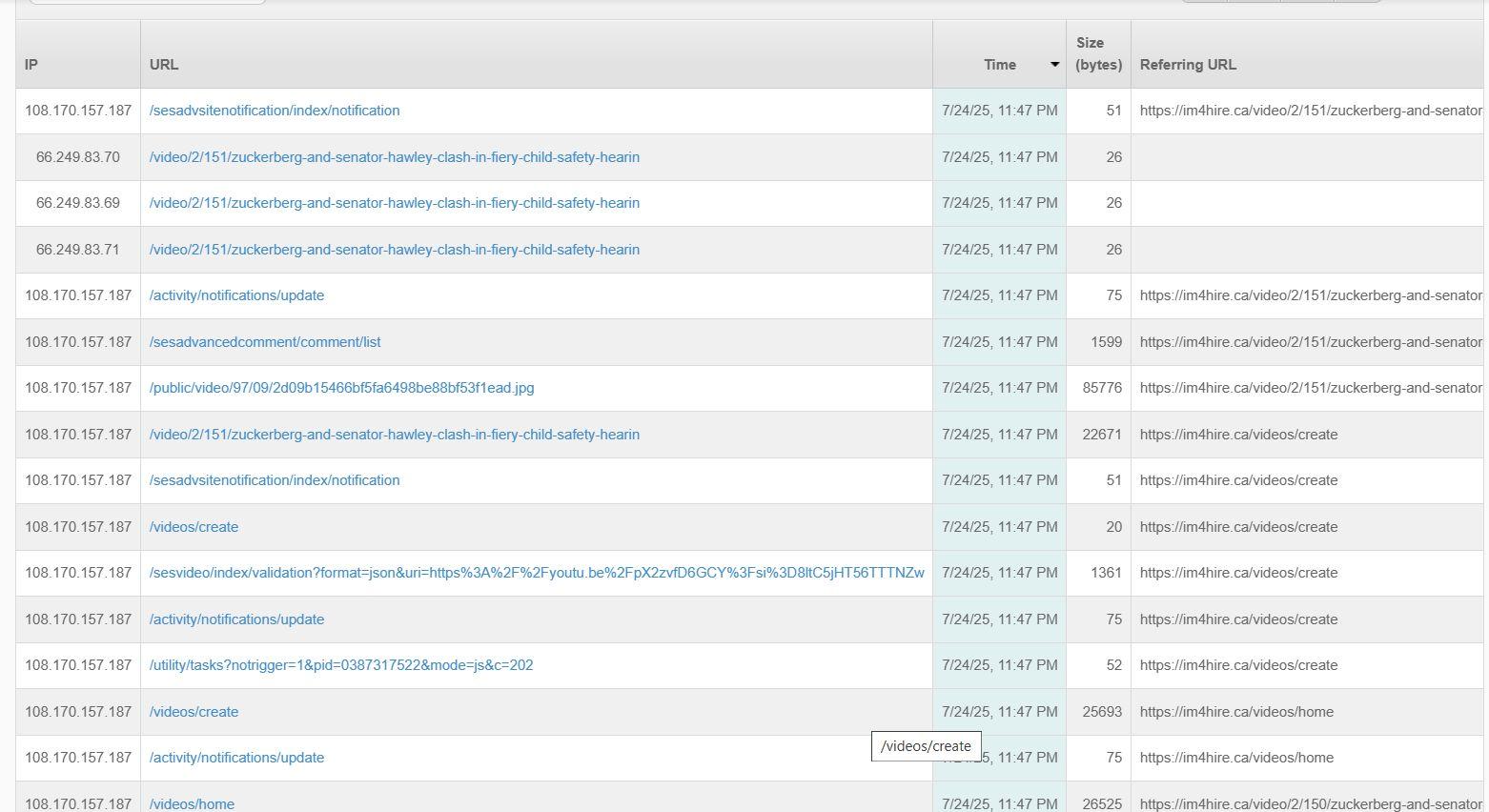Open the /videos/create link sized 25693 bytes
The height and width of the screenshot is (812, 1489).
coord(194,712)
